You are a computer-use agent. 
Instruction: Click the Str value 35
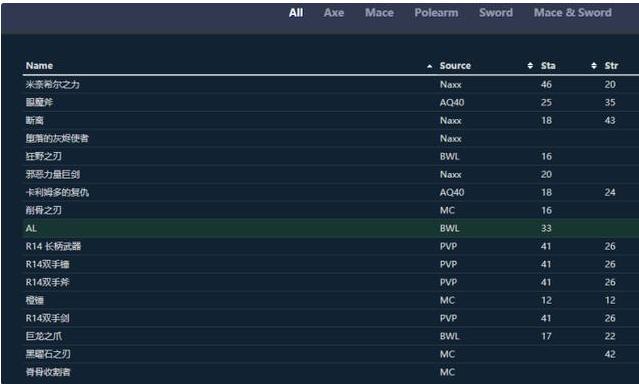(x=610, y=102)
